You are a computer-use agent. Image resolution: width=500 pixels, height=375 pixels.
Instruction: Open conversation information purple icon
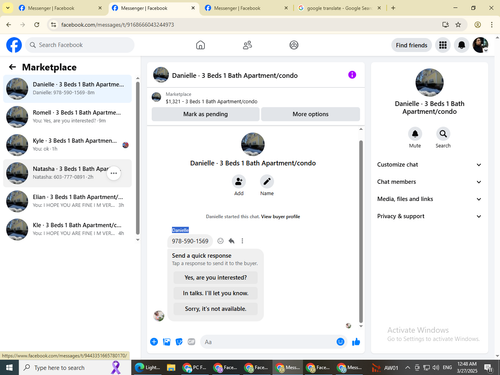[352, 75]
